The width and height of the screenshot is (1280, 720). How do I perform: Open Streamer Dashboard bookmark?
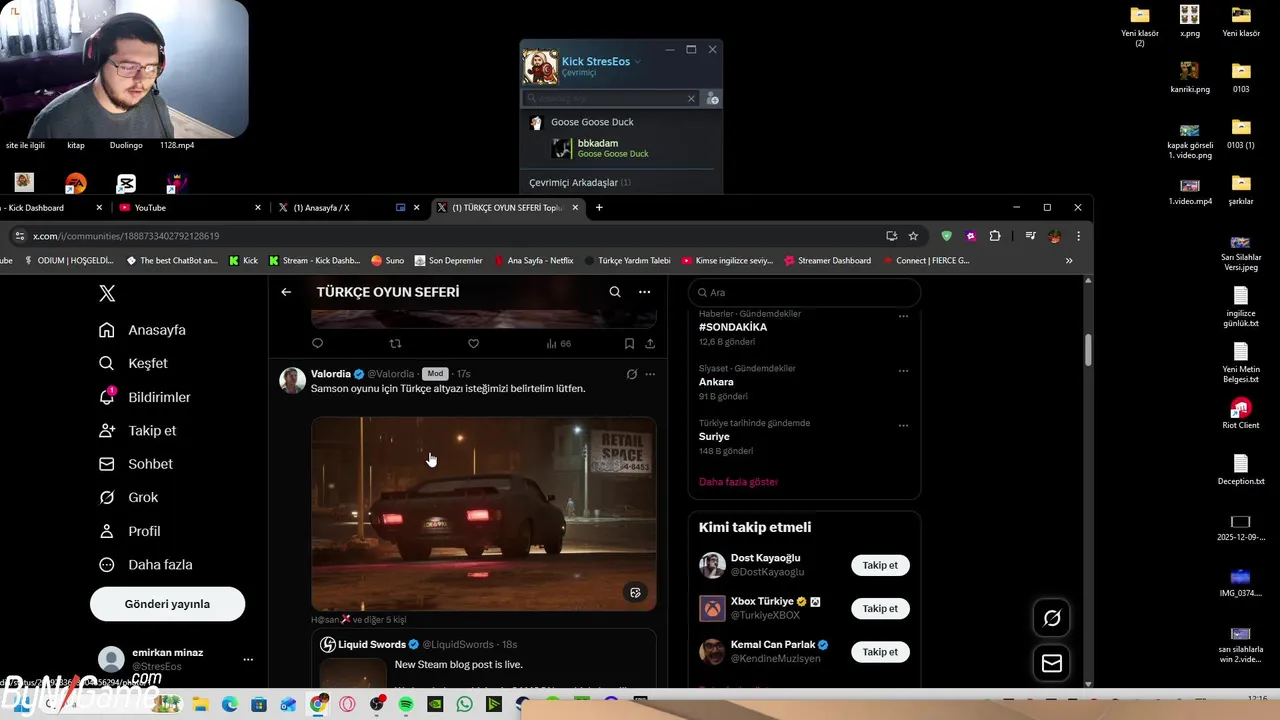827,261
